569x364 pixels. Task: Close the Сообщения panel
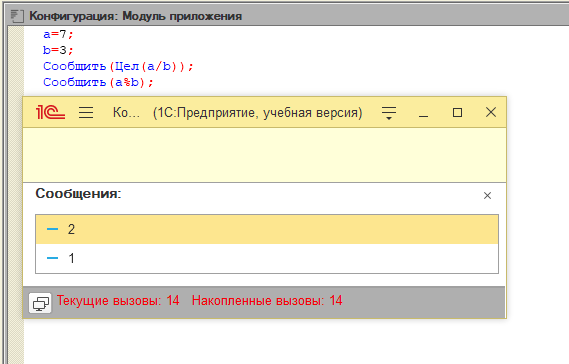[x=487, y=196]
